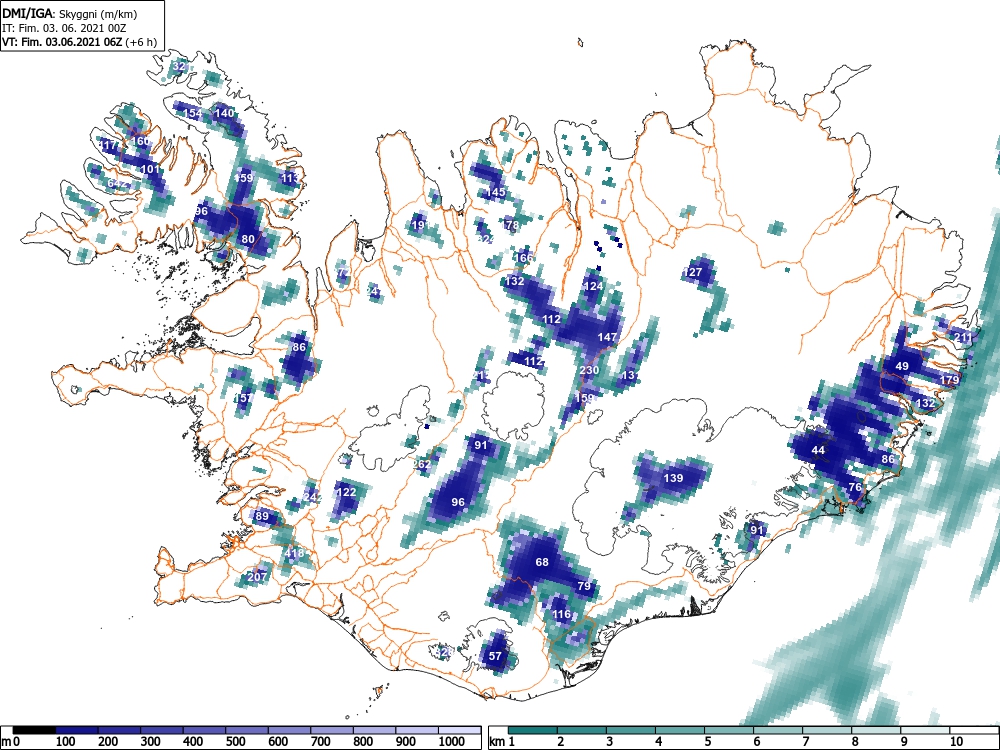This screenshot has width=1000, height=750.
Task: Click the 19 visibility value
Action: [x=418, y=225]
